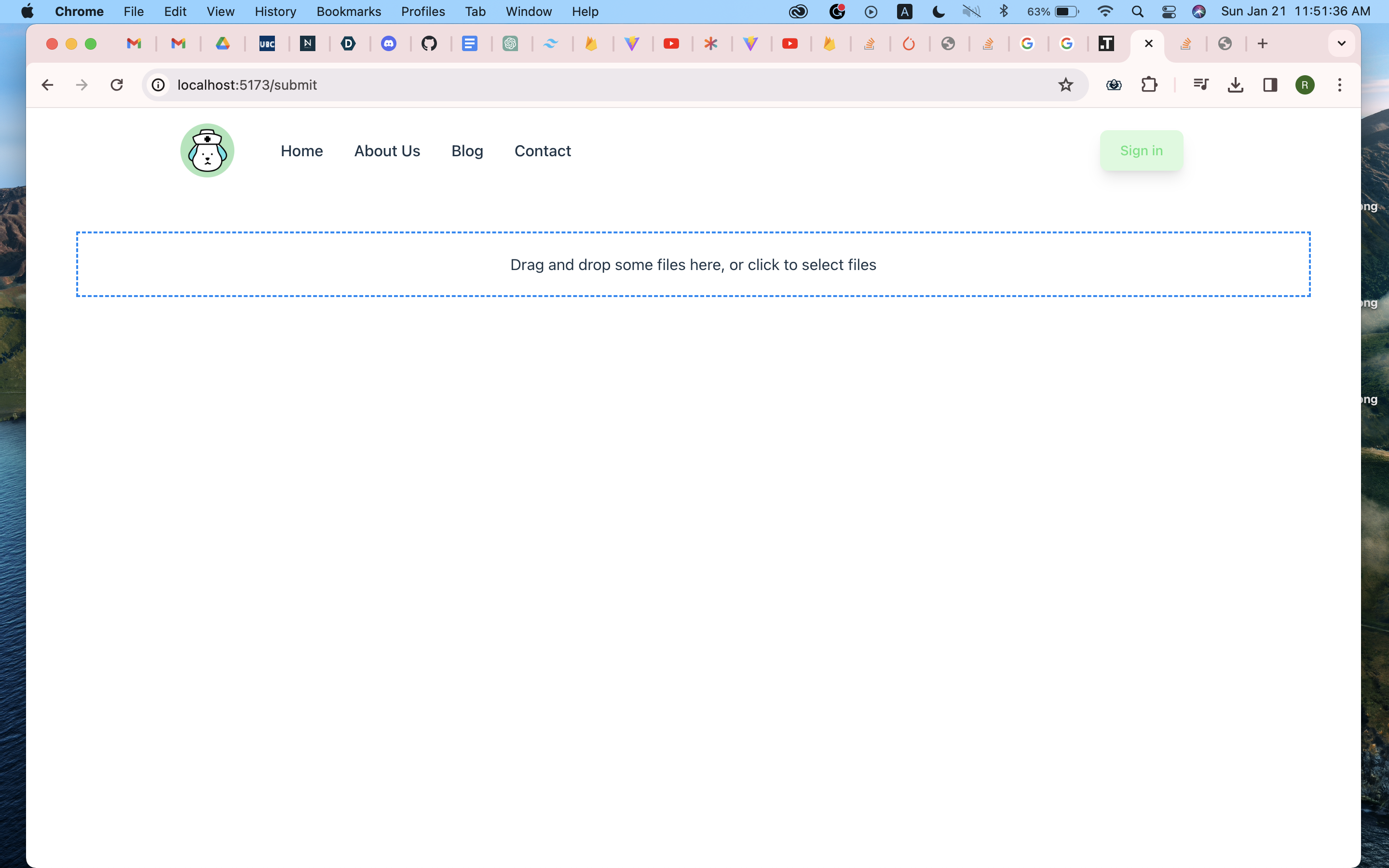This screenshot has height=868, width=1389.
Task: Reload the current page
Action: point(117,85)
